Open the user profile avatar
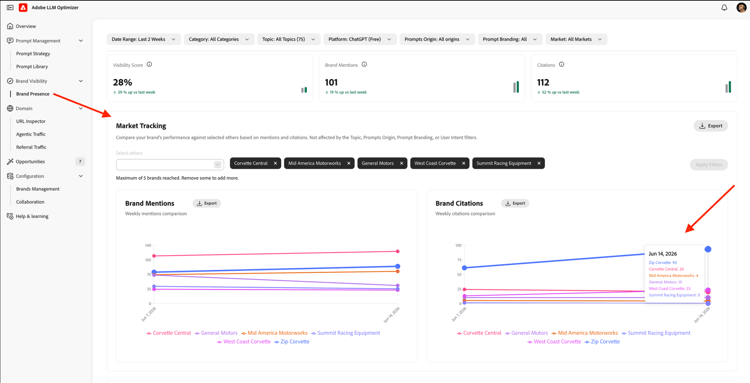Image resolution: width=750 pixels, height=383 pixels. 741,8
